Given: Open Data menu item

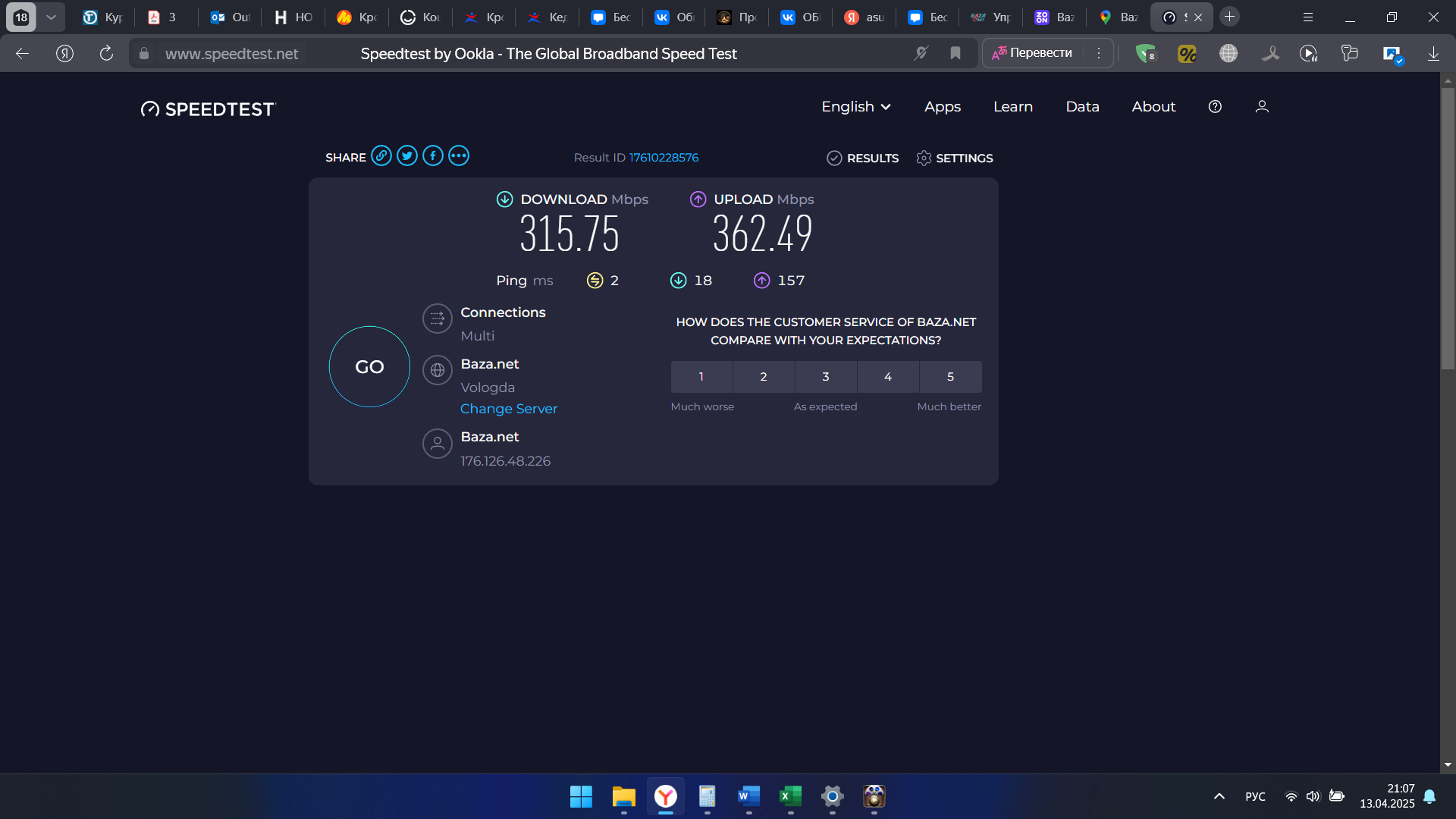Looking at the screenshot, I should point(1082,107).
